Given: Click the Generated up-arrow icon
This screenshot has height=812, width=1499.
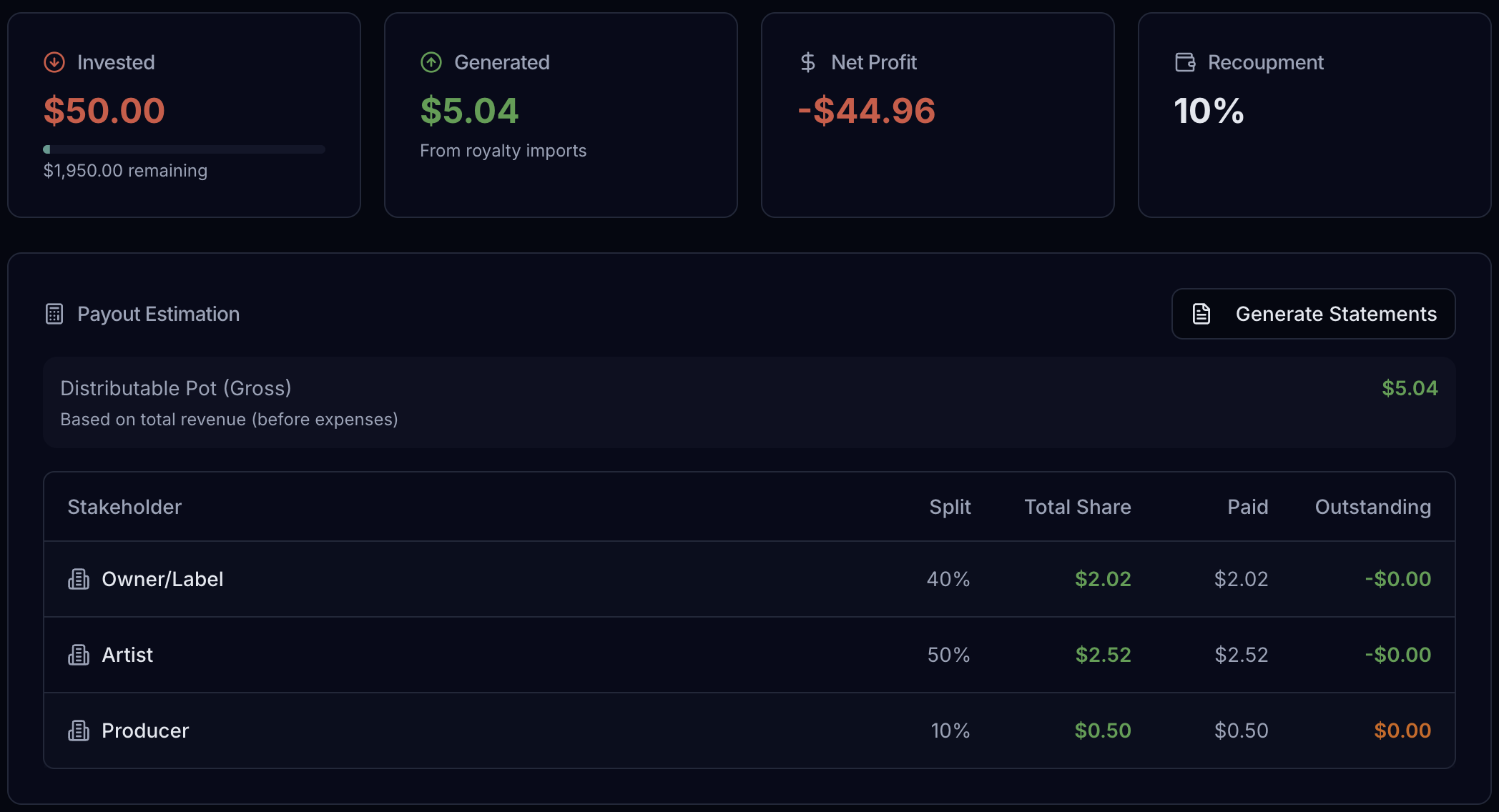Looking at the screenshot, I should tap(431, 62).
